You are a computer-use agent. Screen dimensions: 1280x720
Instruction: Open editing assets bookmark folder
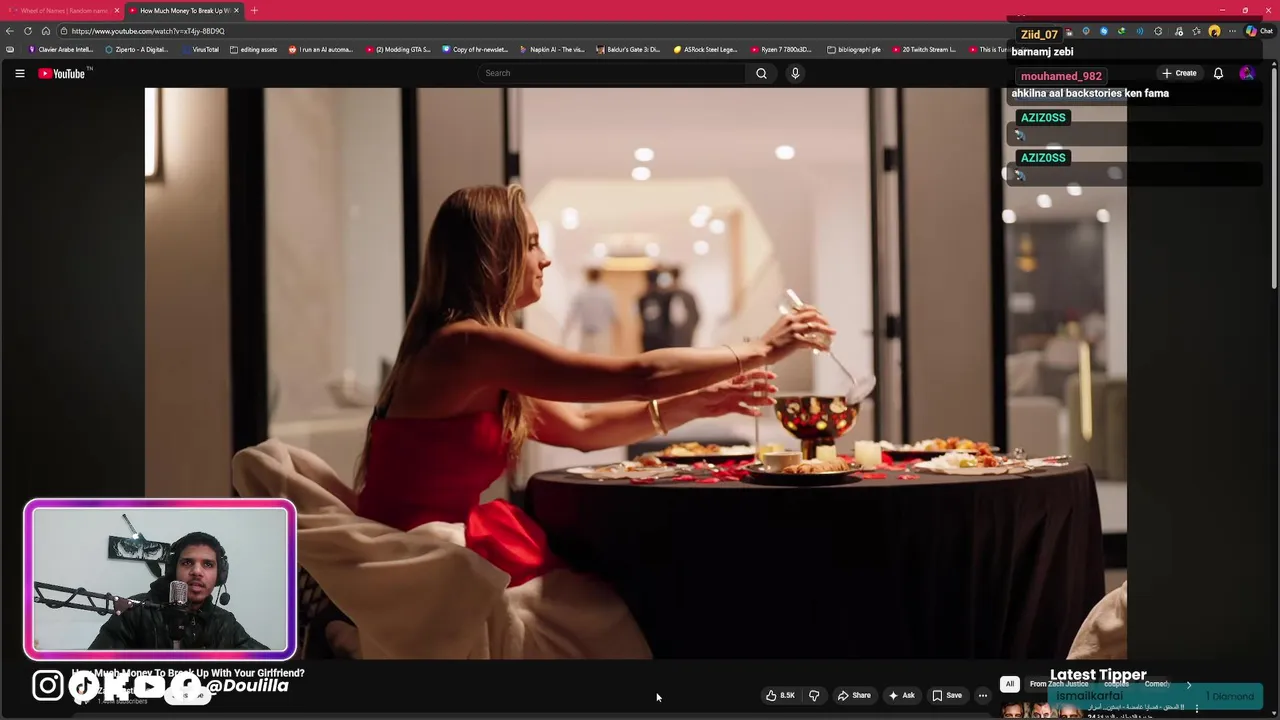pyautogui.click(x=254, y=49)
